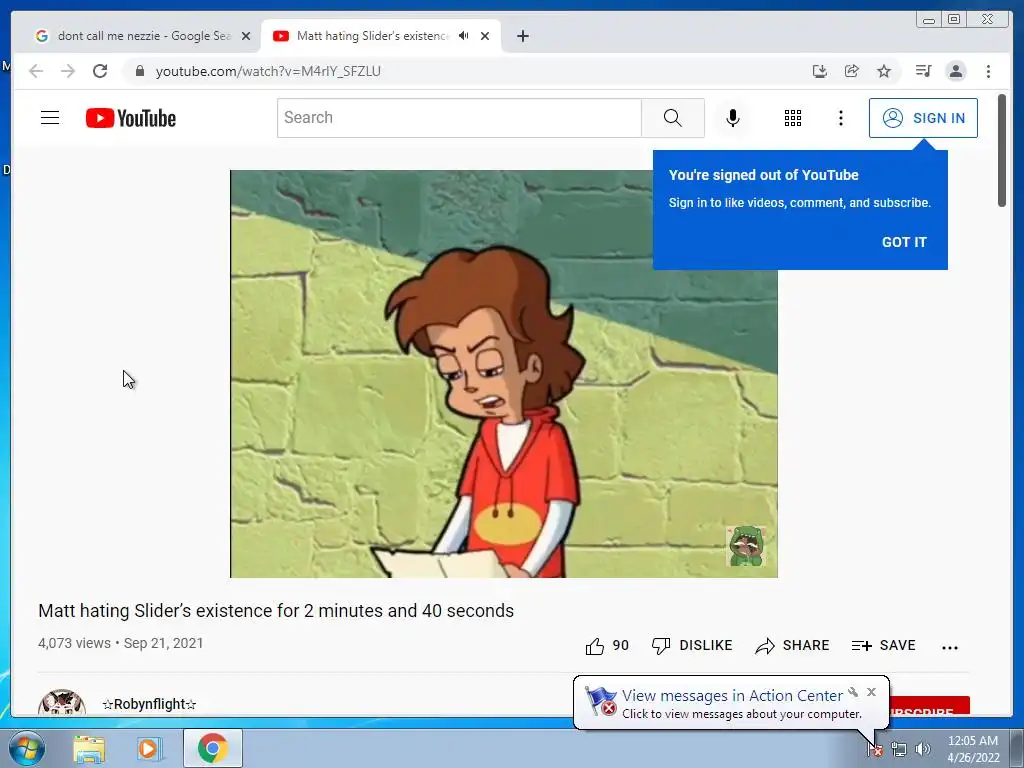This screenshot has width=1024, height=768.
Task: Open more actions ellipsis under video
Action: (950, 647)
